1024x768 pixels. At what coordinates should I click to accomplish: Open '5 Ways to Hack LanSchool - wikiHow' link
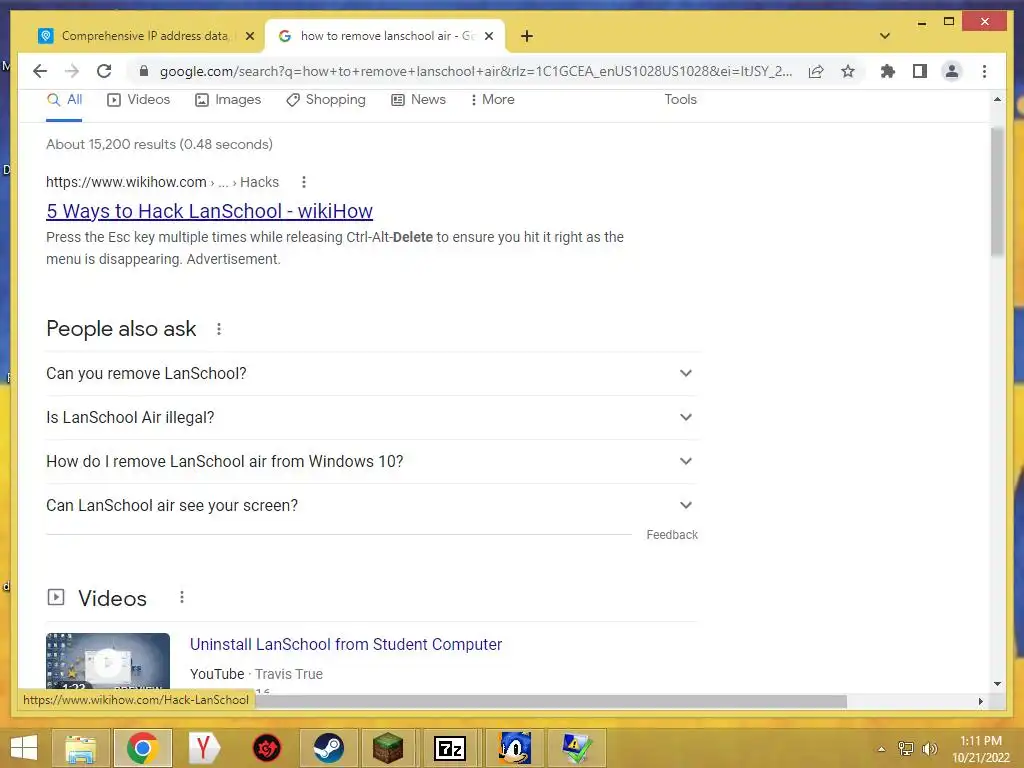coord(209,211)
